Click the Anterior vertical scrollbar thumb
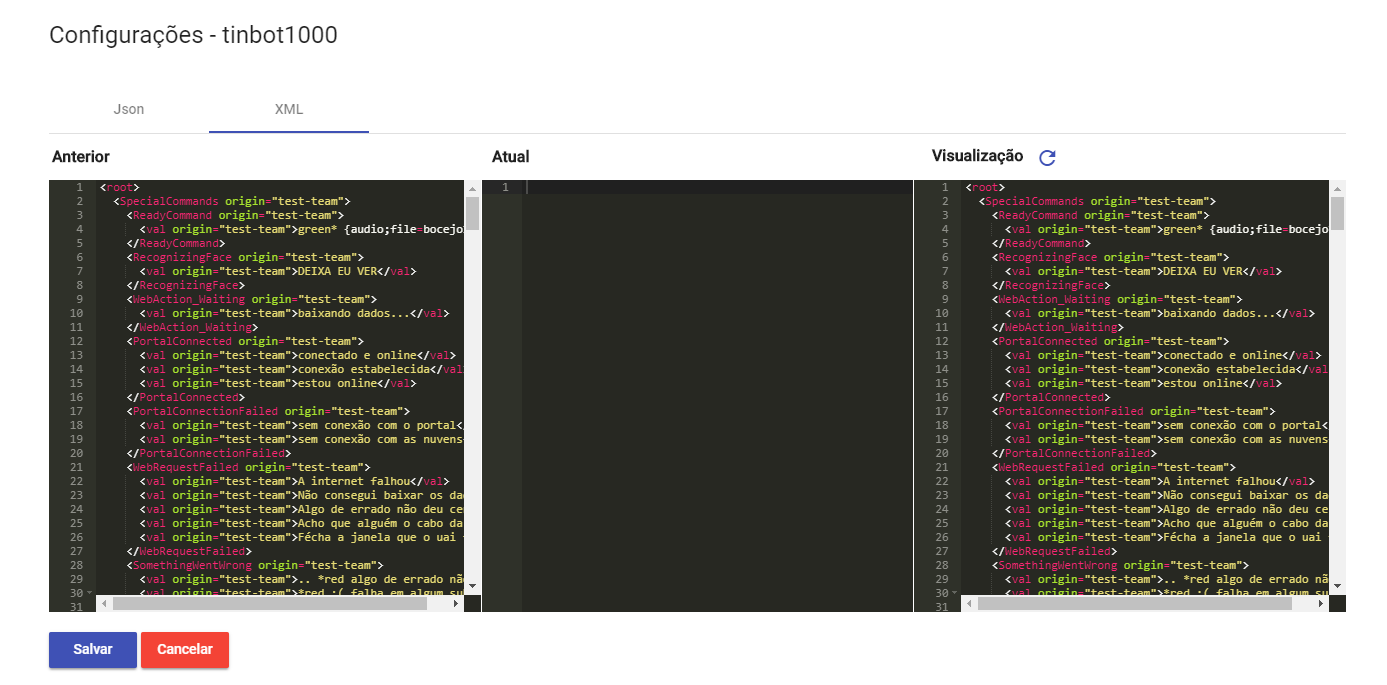Image resolution: width=1387 pixels, height=685 pixels. (472, 213)
